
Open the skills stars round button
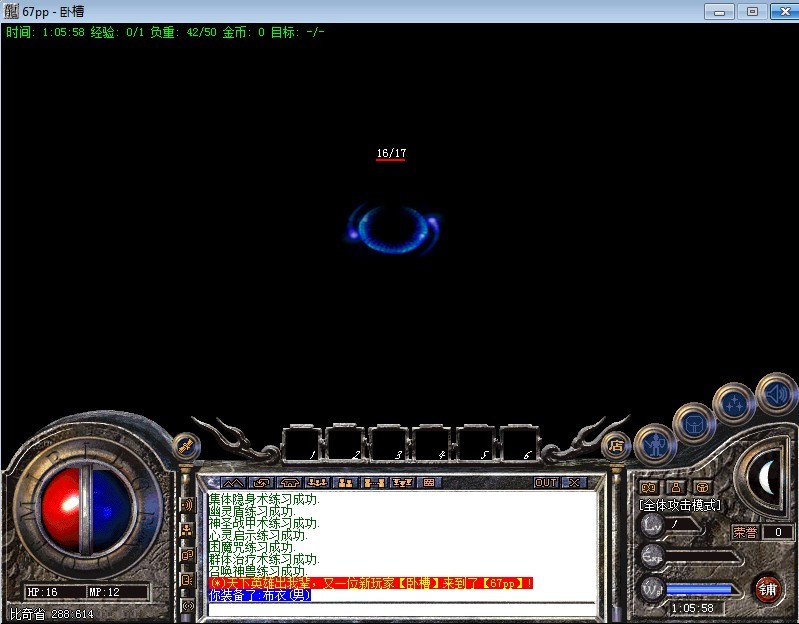click(734, 403)
